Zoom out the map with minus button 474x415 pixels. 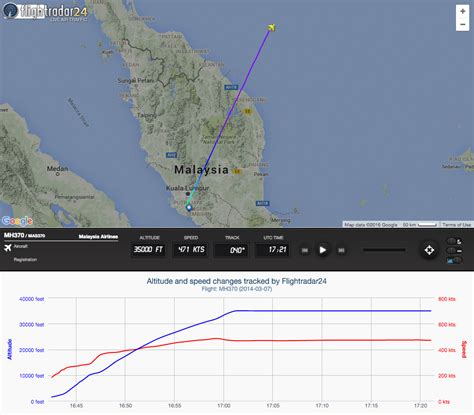click(x=462, y=24)
